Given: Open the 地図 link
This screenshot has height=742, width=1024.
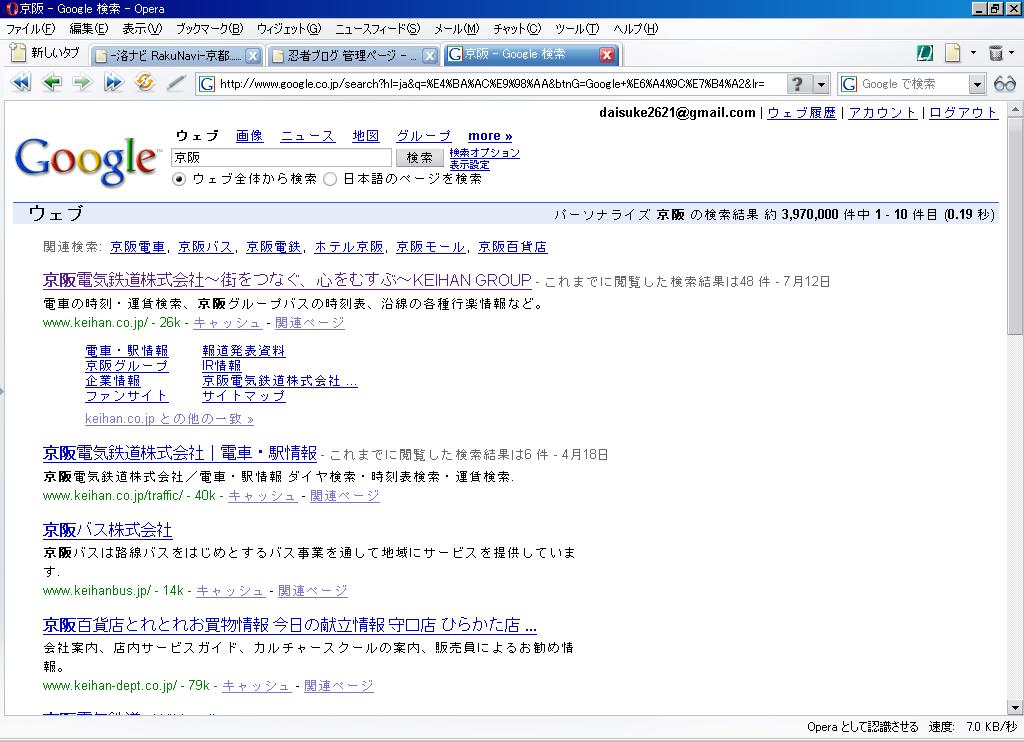Looking at the screenshot, I should (x=366, y=136).
